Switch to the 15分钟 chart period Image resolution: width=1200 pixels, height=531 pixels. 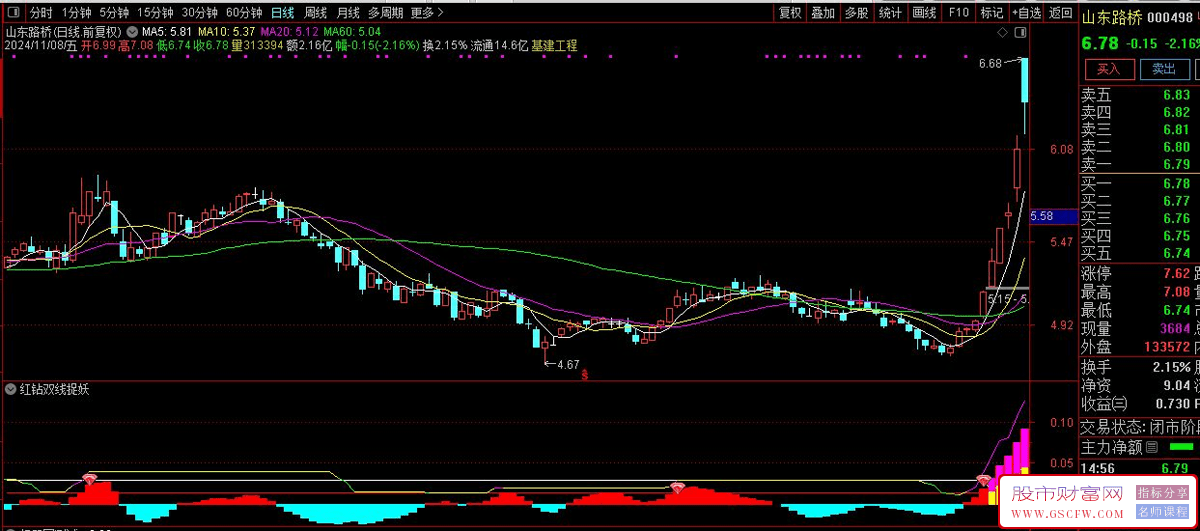coord(154,13)
